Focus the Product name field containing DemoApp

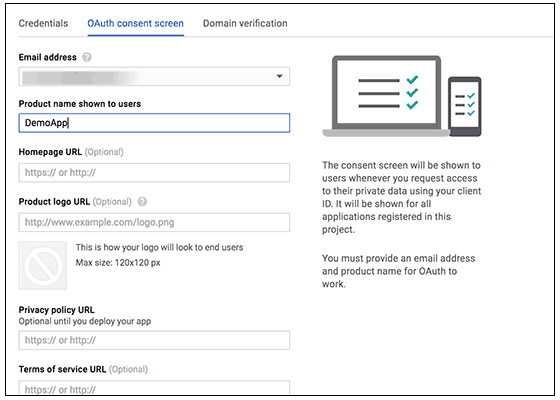(x=154, y=123)
